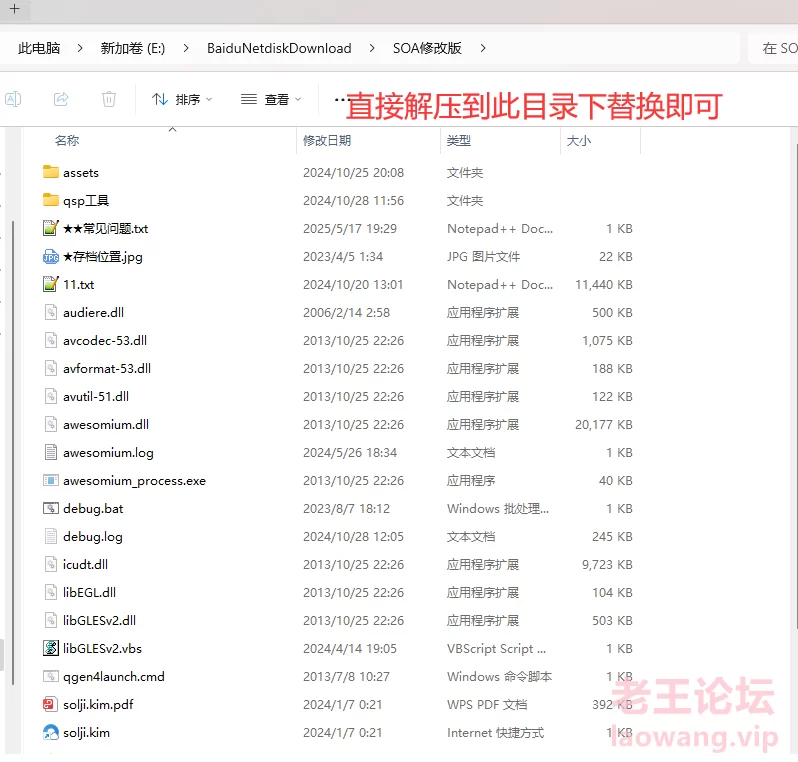Go to BaiduNetdiskDownload in the address bar
798x762 pixels.
coord(279,48)
